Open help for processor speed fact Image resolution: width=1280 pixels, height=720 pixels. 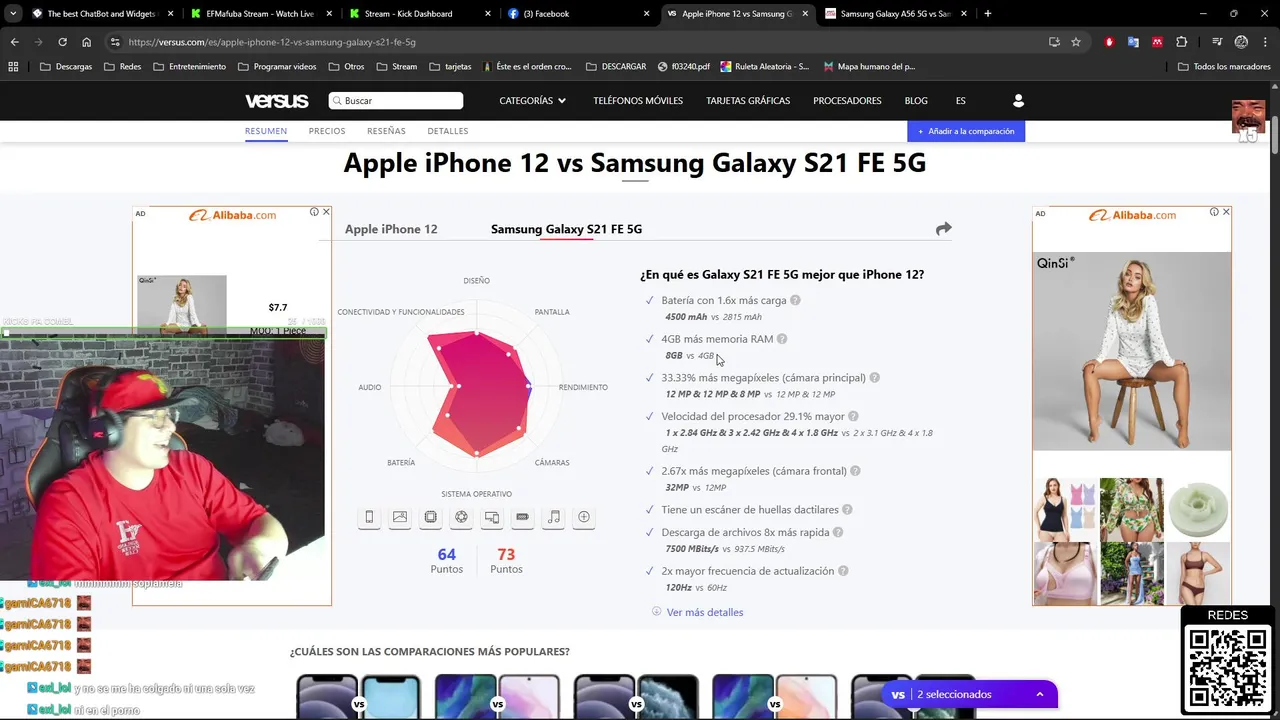[853, 416]
